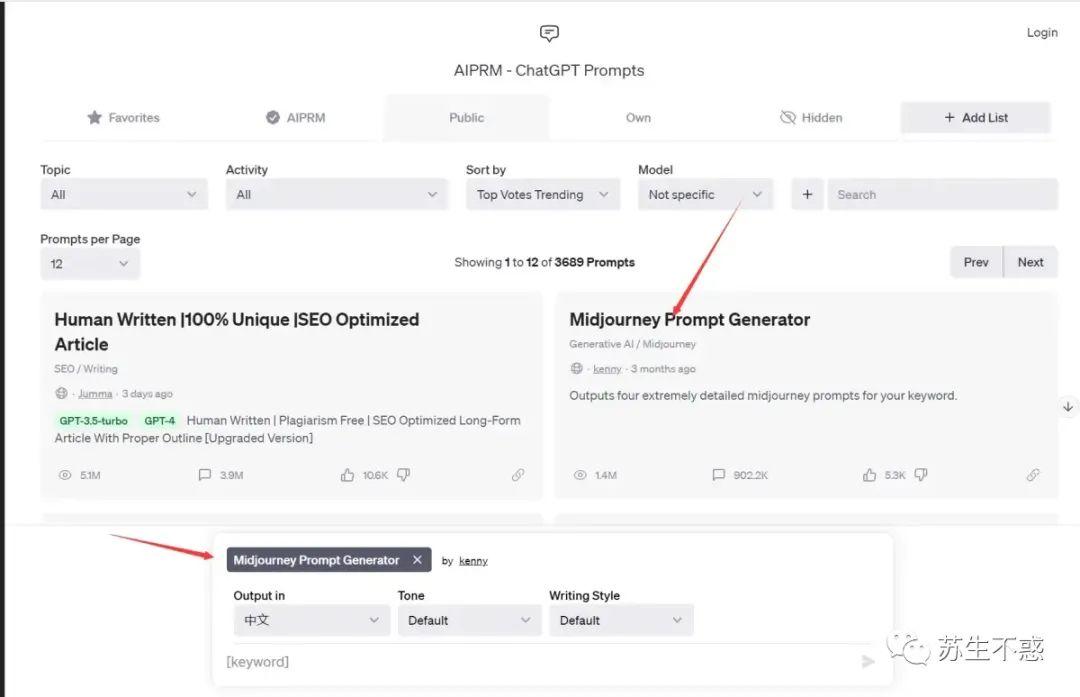Go to next page with Next
The height and width of the screenshot is (697, 1080).
(1030, 262)
